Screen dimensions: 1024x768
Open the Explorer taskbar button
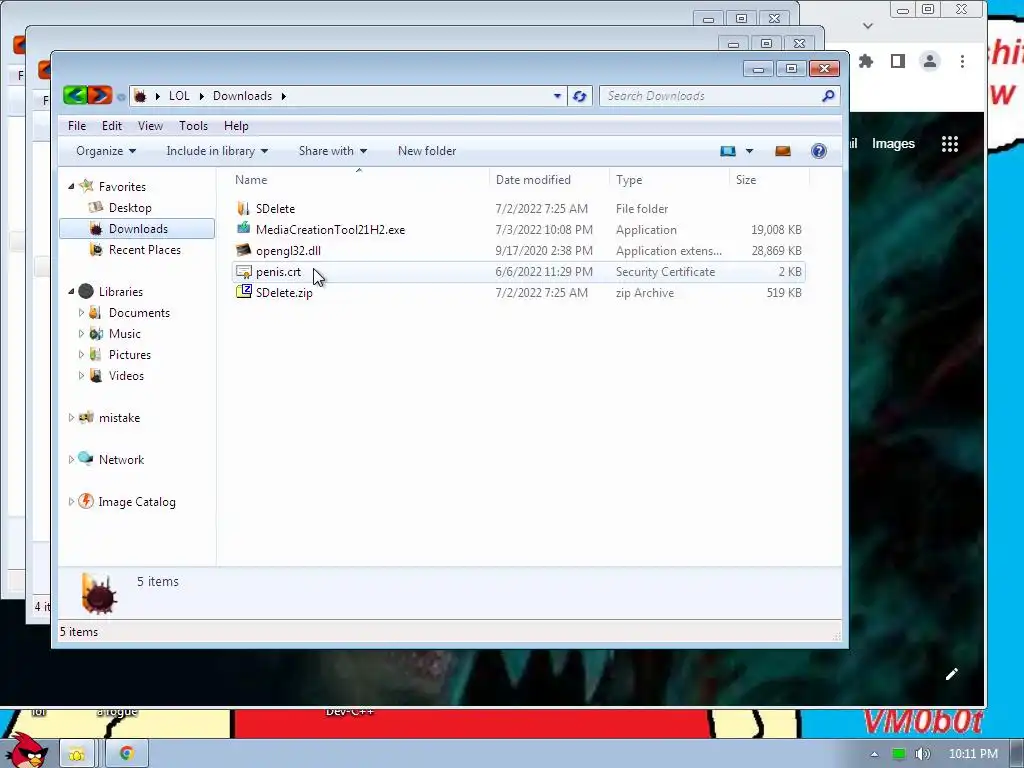point(77,754)
